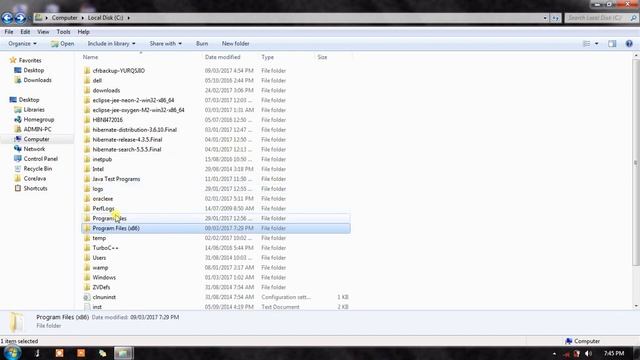Select CoreJava folder in the sidebar
This screenshot has width=640, height=360.
point(35,178)
